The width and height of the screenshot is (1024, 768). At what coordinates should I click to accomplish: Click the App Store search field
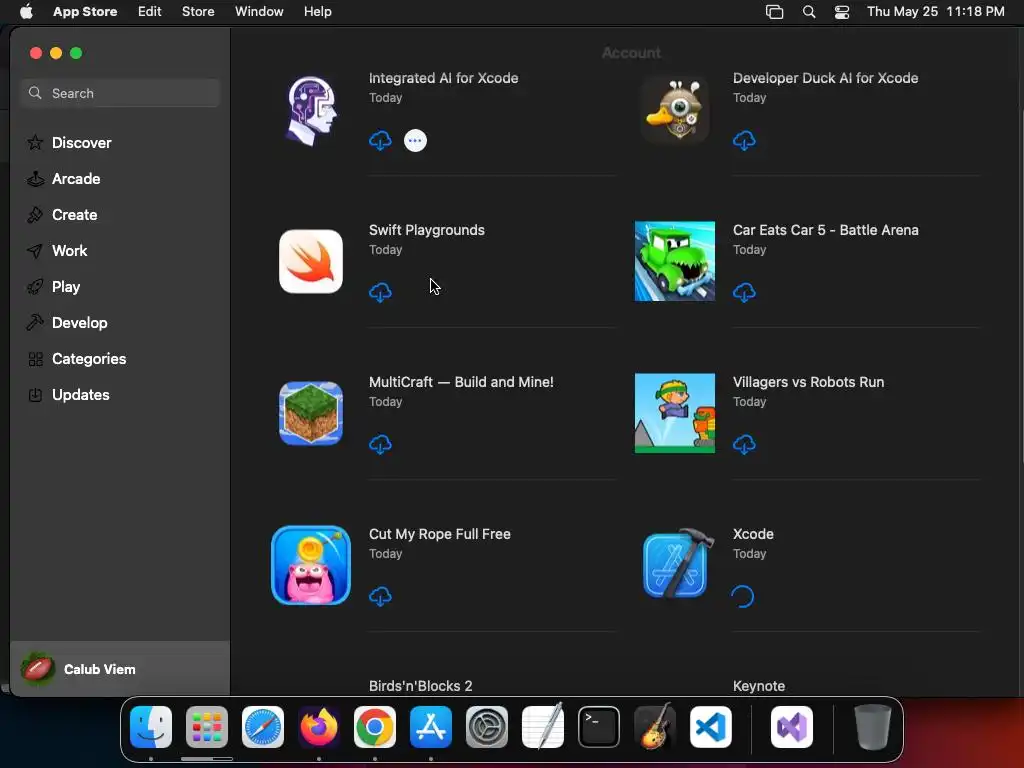point(120,93)
